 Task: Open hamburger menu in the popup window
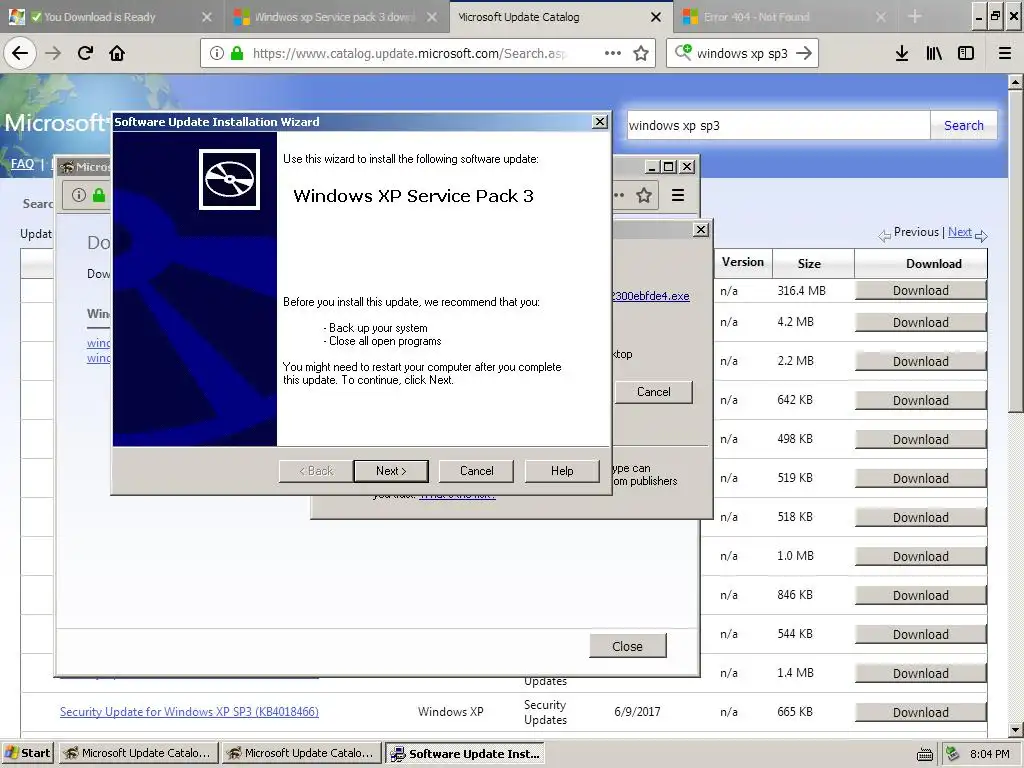[x=678, y=195]
